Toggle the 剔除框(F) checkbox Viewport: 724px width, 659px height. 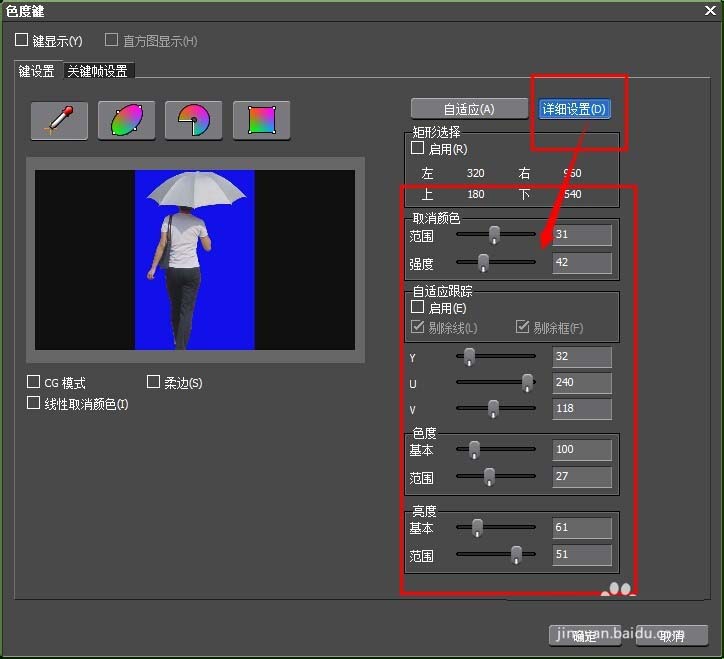(x=522, y=326)
